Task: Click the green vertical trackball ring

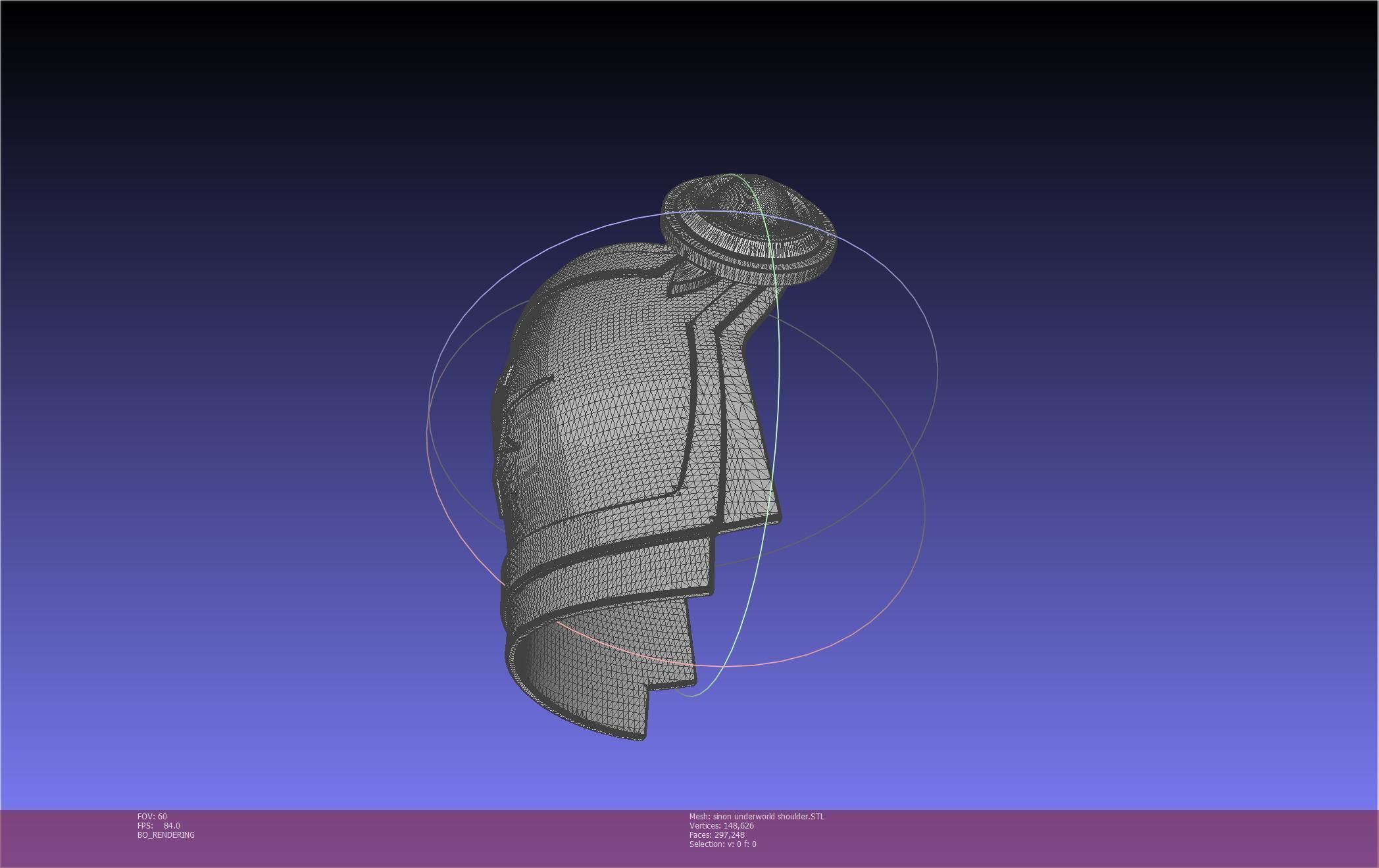Action: [779, 368]
